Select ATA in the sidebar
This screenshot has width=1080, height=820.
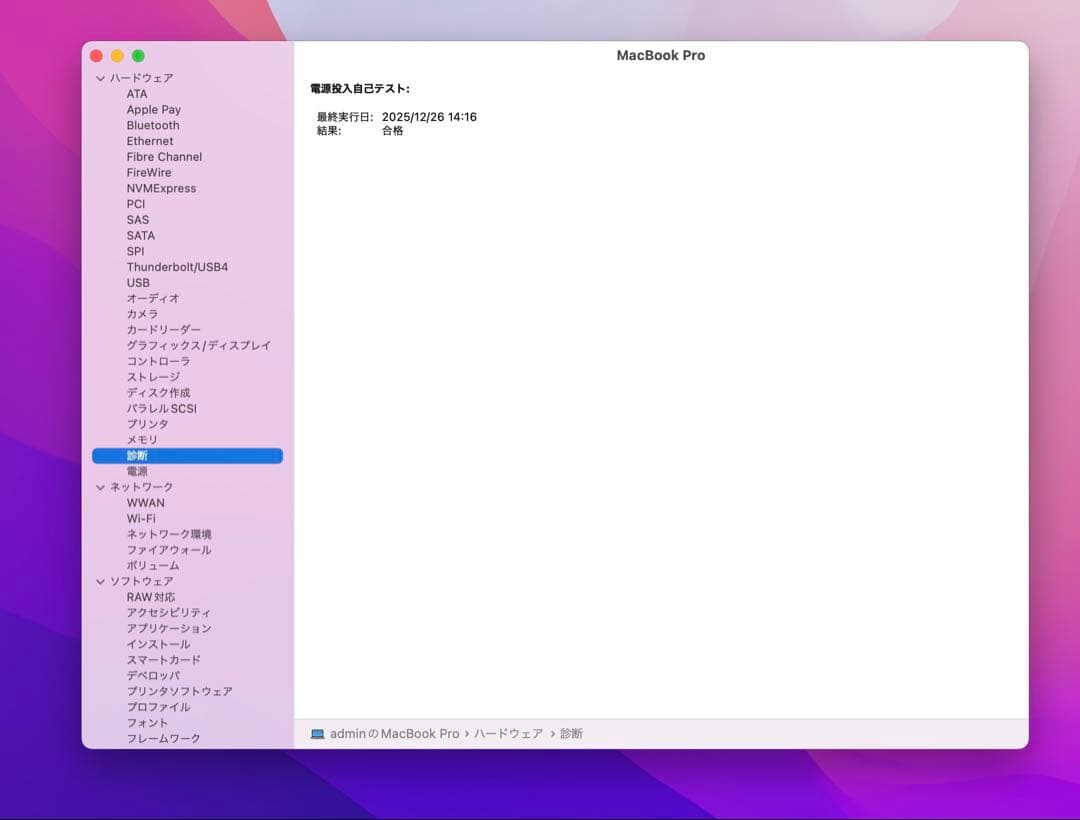137,94
